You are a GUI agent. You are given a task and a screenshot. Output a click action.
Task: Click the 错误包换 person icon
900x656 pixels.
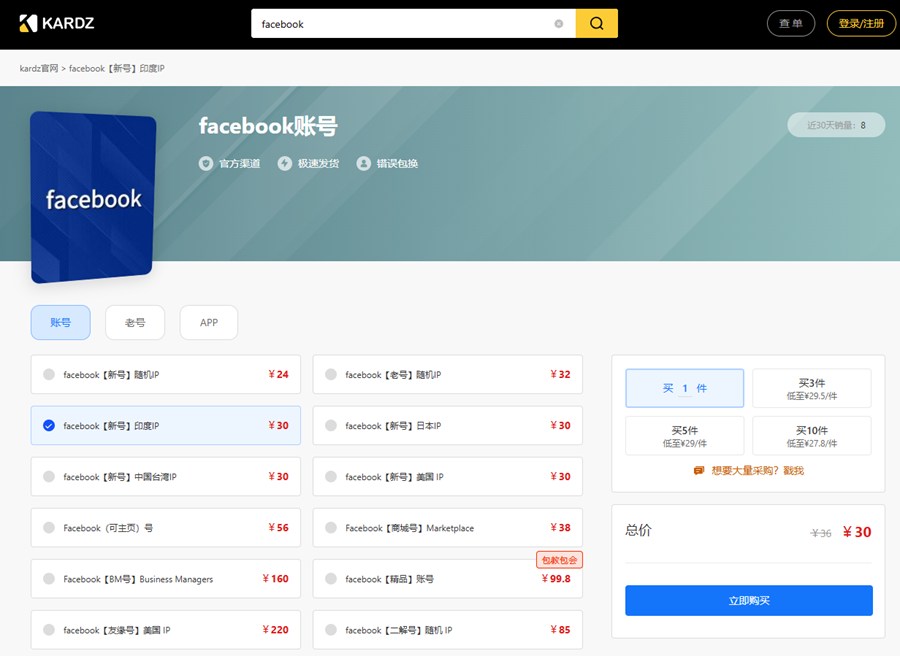click(x=363, y=164)
